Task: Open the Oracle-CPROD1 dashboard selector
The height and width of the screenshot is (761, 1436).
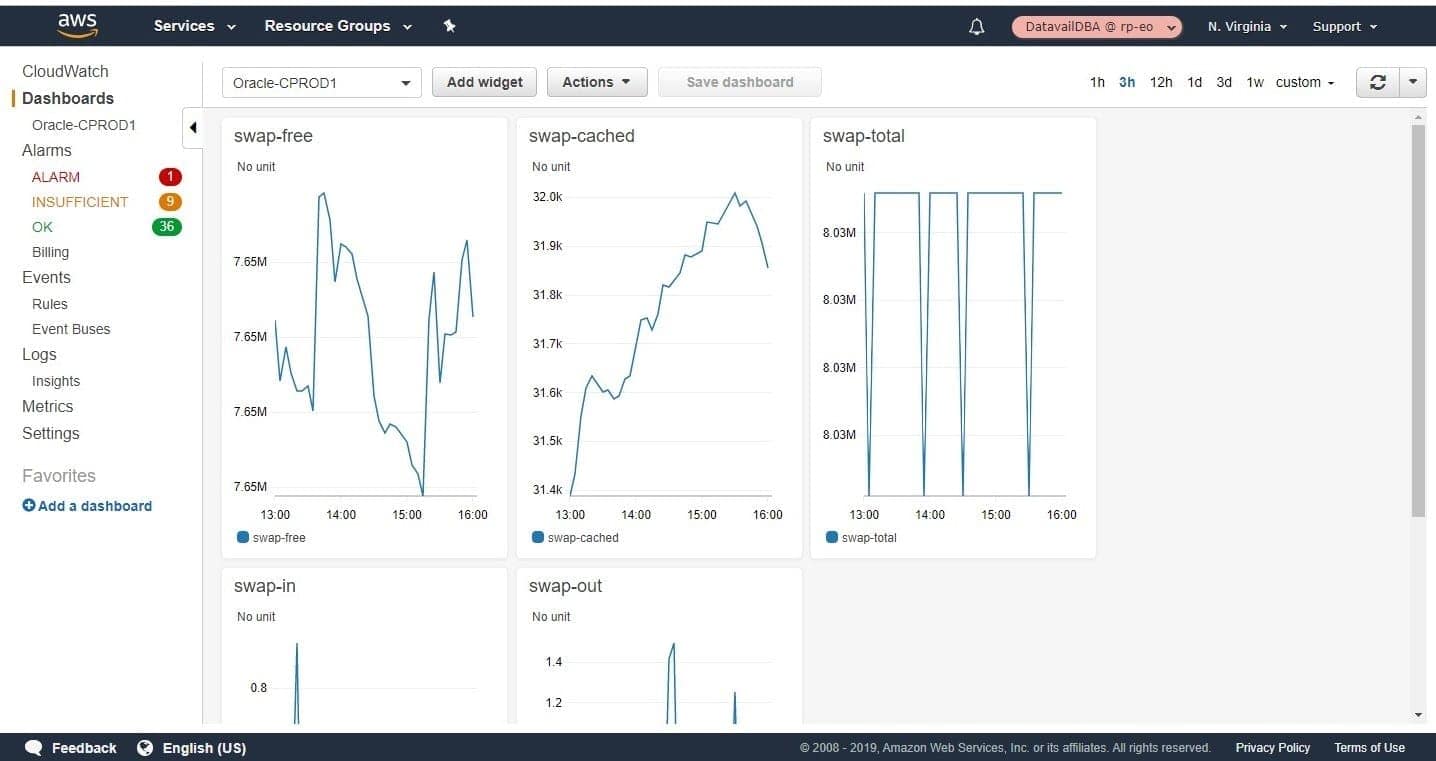Action: [321, 83]
